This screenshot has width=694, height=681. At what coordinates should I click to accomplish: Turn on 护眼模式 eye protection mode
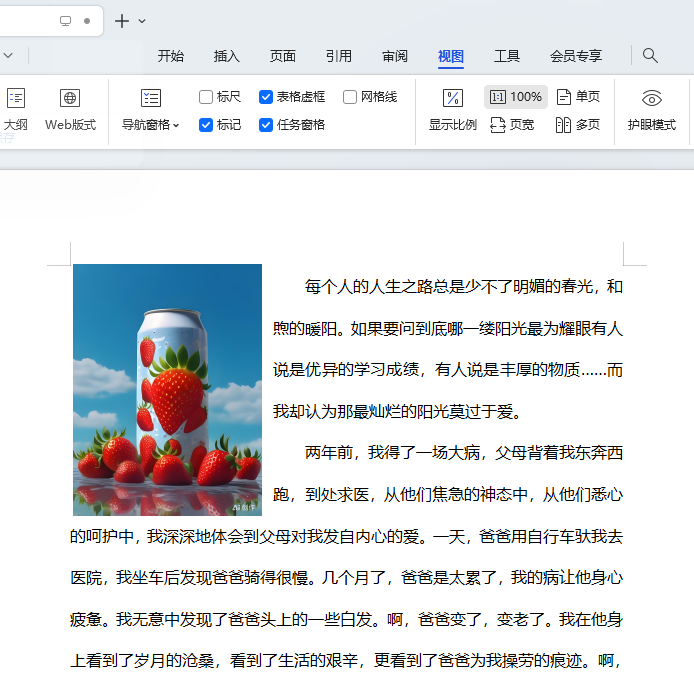652,109
